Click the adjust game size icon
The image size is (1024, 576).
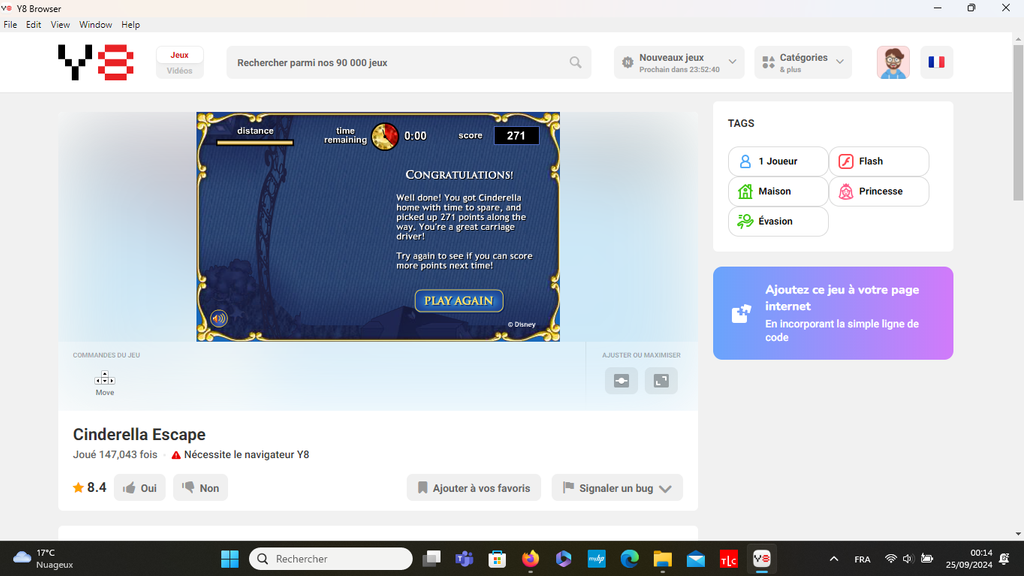point(621,381)
